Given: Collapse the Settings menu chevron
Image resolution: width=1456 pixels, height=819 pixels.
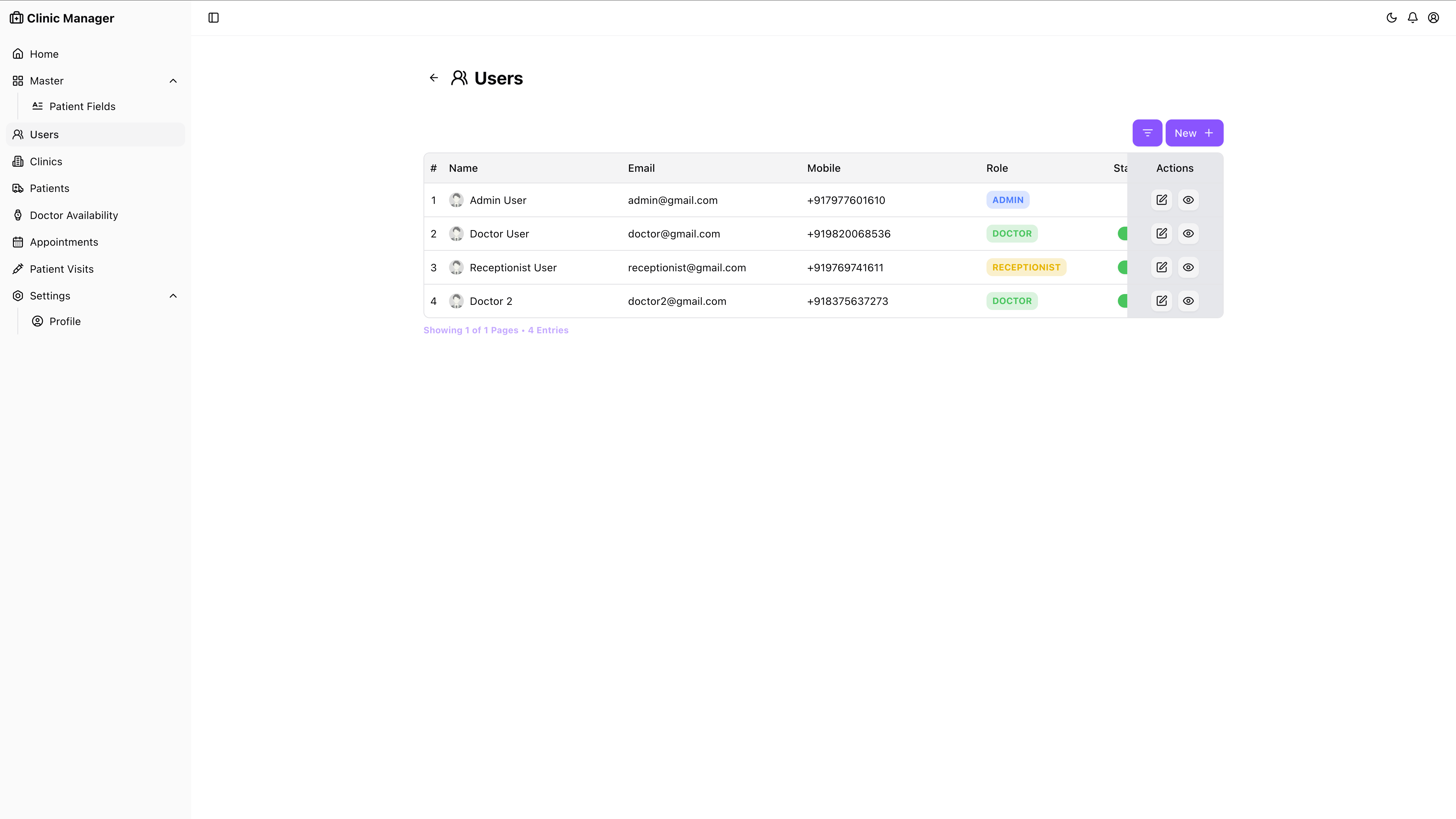Looking at the screenshot, I should click(173, 296).
